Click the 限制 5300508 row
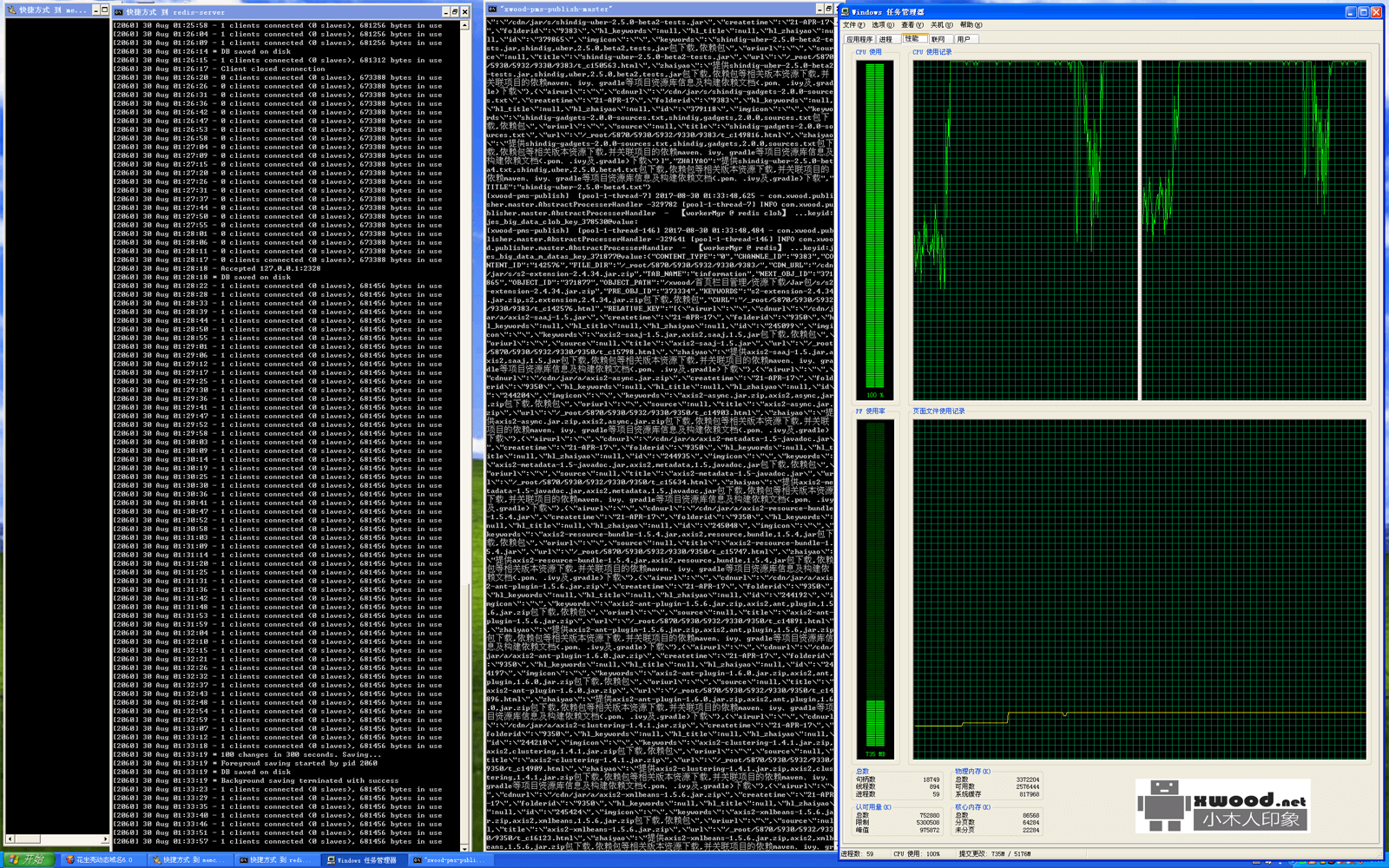 coord(898,823)
